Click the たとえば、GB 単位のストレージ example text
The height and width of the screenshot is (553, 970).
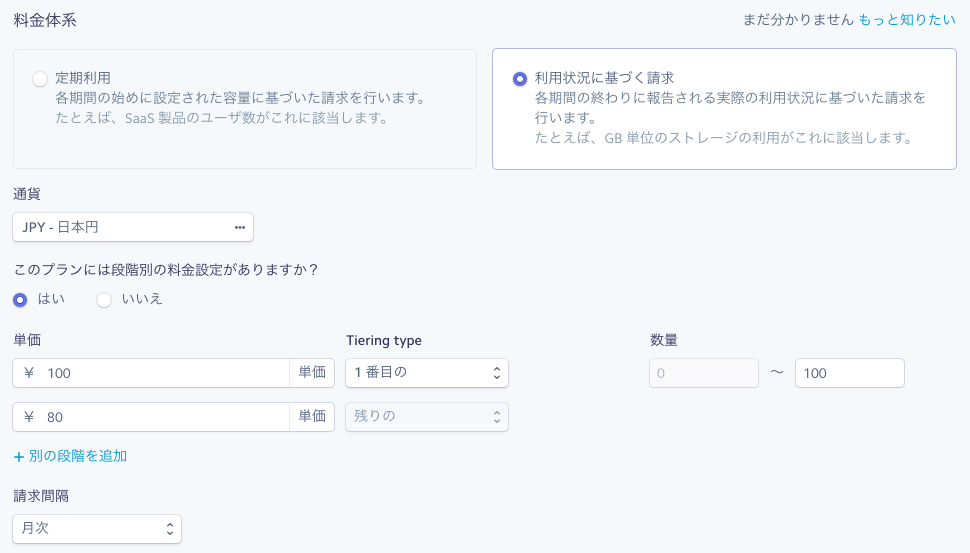coord(724,137)
